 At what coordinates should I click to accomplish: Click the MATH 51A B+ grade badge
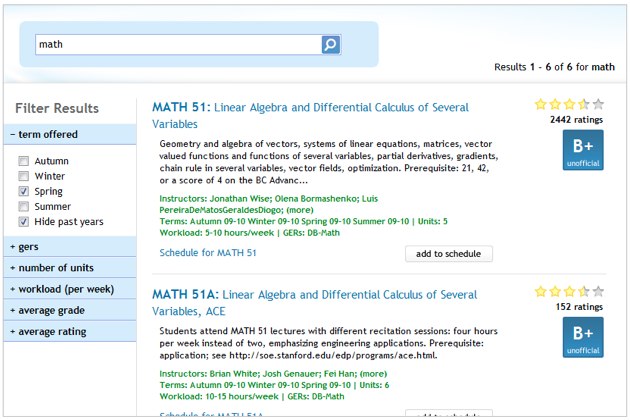(x=582, y=338)
